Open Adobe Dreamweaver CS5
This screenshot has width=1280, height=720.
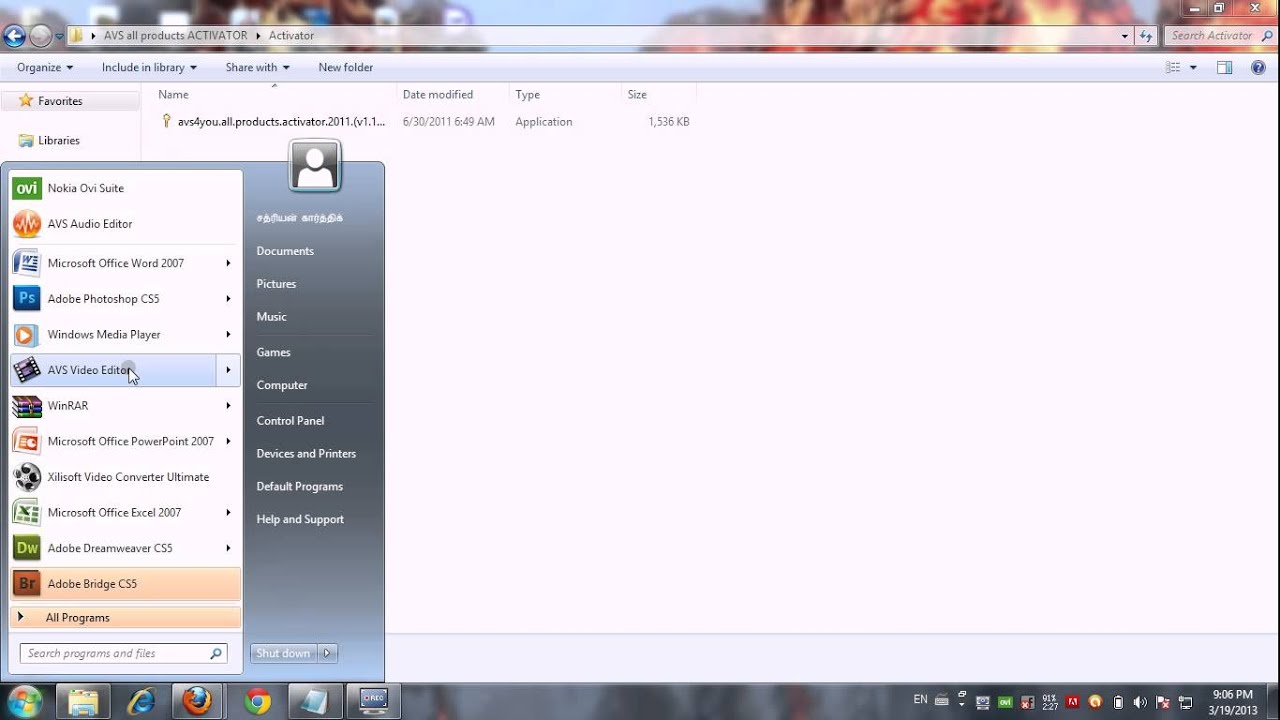coord(113,548)
